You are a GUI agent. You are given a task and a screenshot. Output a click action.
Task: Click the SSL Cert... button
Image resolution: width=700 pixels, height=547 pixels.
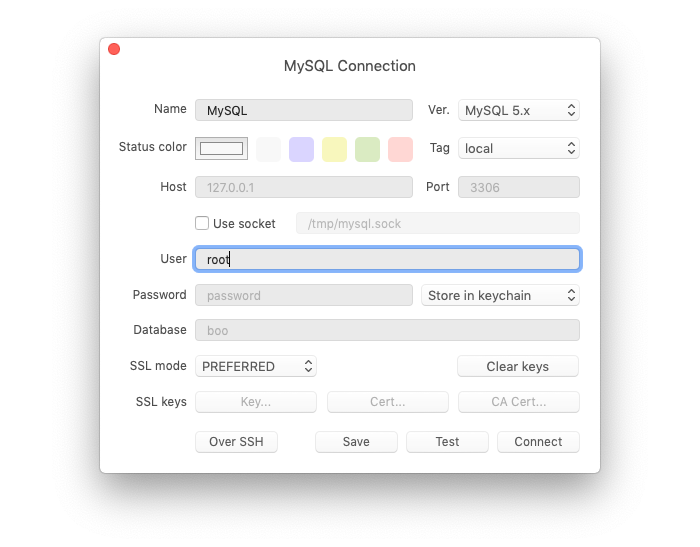pos(388,402)
